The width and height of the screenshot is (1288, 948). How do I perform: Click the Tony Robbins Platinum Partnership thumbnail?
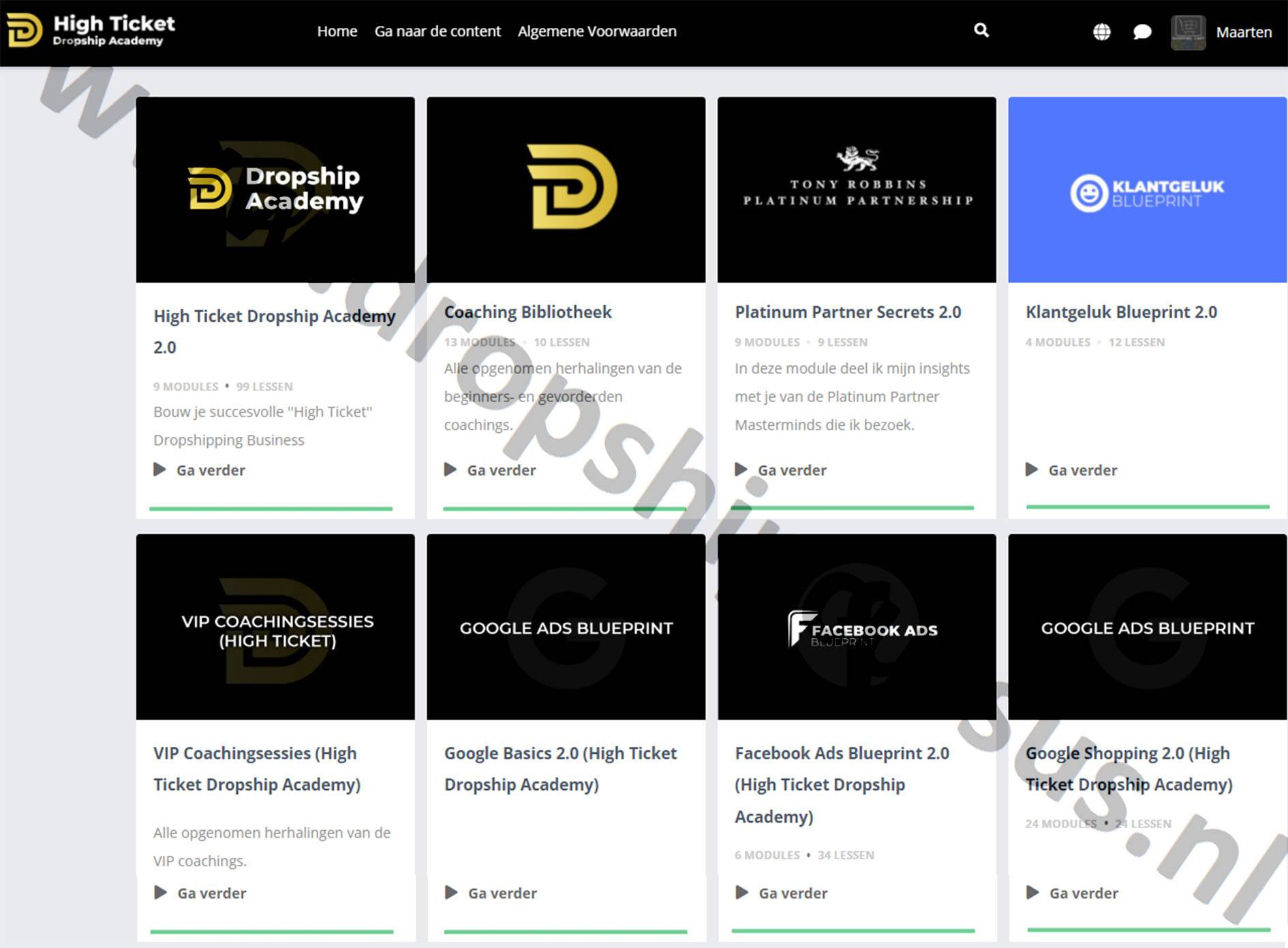click(x=857, y=189)
